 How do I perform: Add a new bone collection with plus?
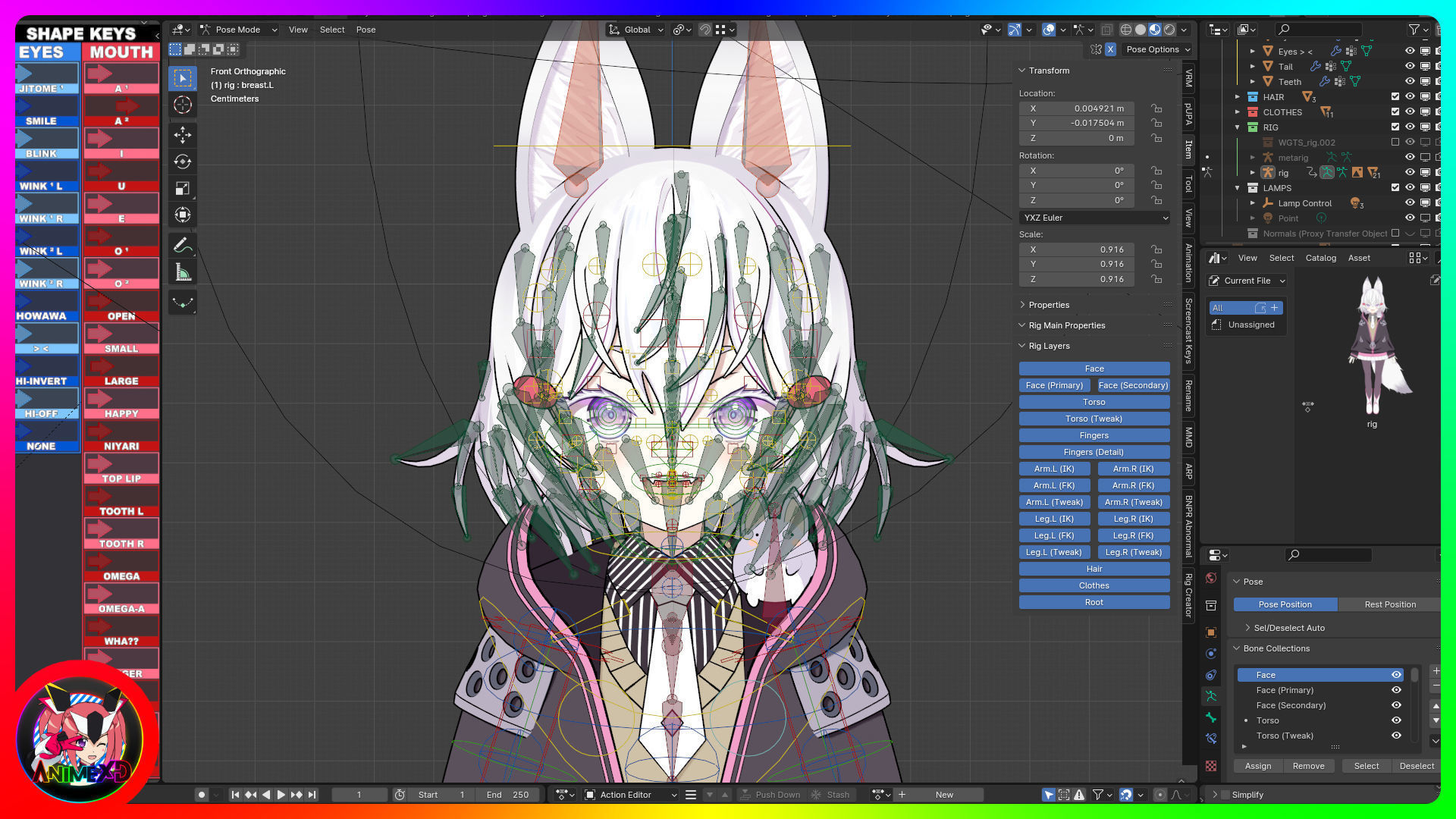[x=1436, y=671]
